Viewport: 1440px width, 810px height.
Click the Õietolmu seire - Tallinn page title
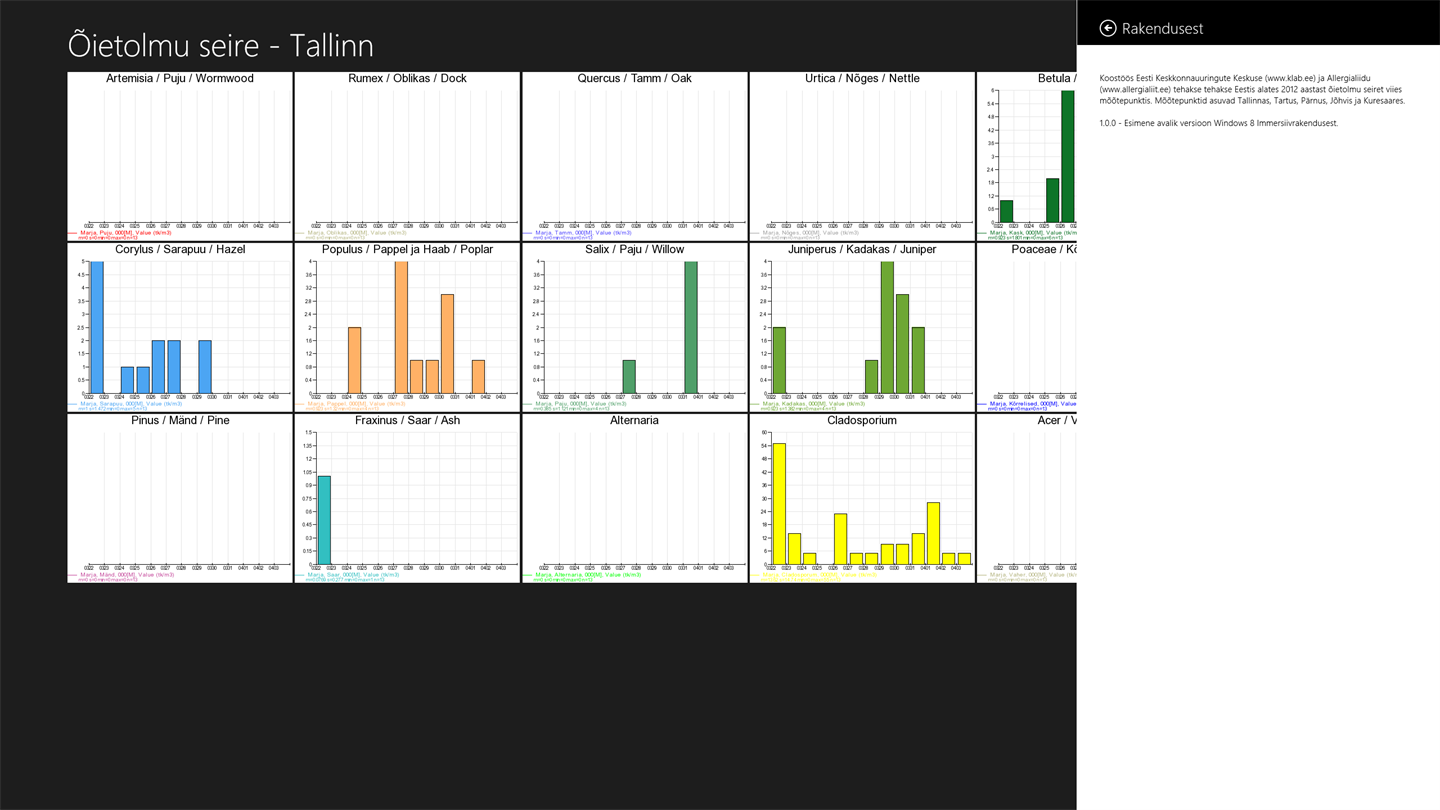coord(221,45)
